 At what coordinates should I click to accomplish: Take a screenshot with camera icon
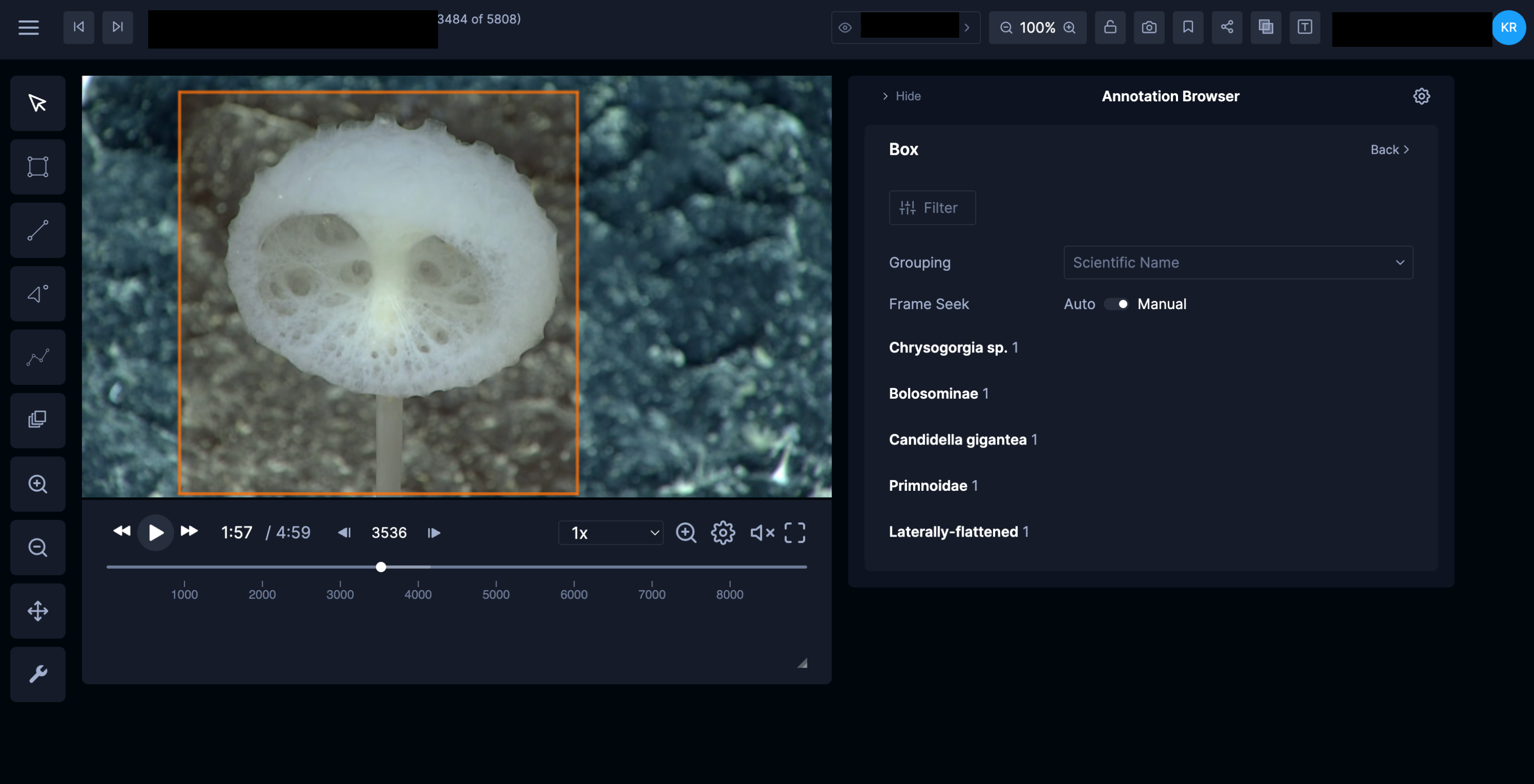click(1148, 27)
